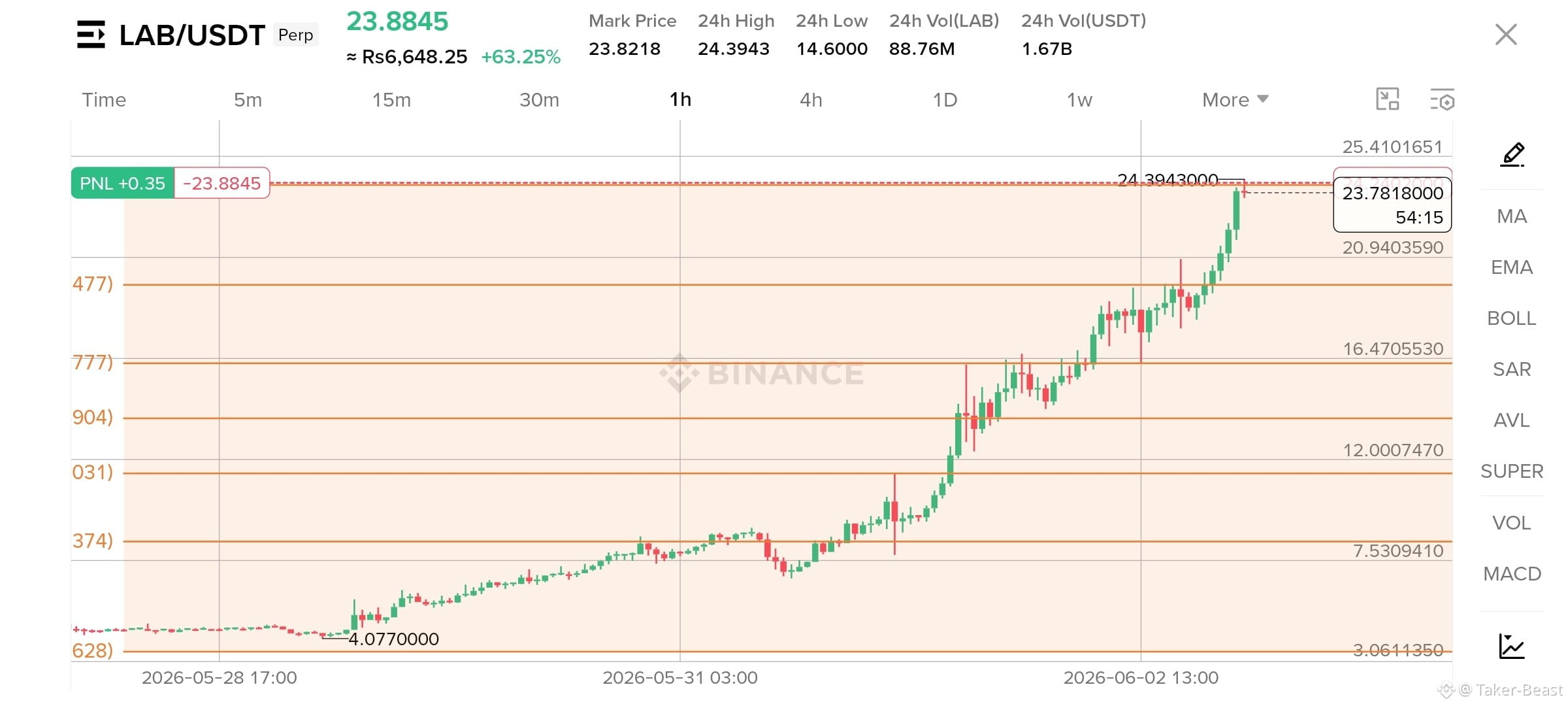Click the 24h High value 24.3943
This screenshot has height=706, width=1568.
click(x=734, y=49)
